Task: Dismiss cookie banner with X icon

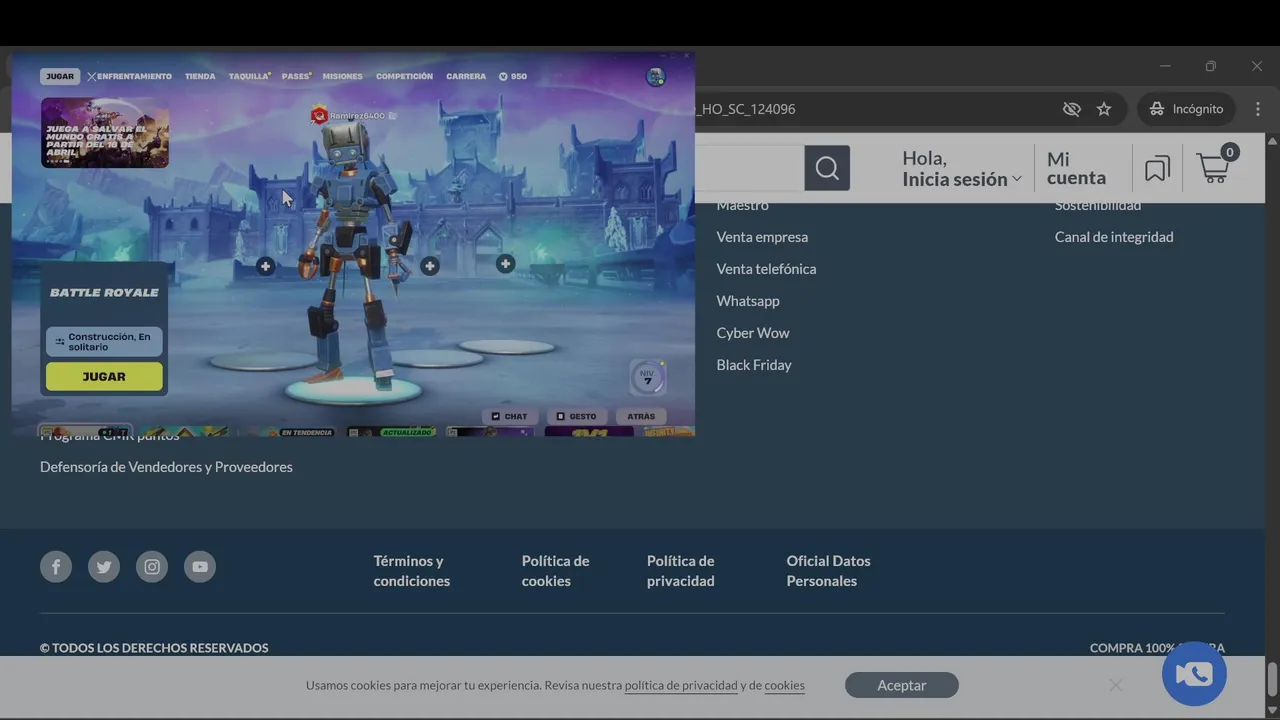Action: [x=1115, y=685]
